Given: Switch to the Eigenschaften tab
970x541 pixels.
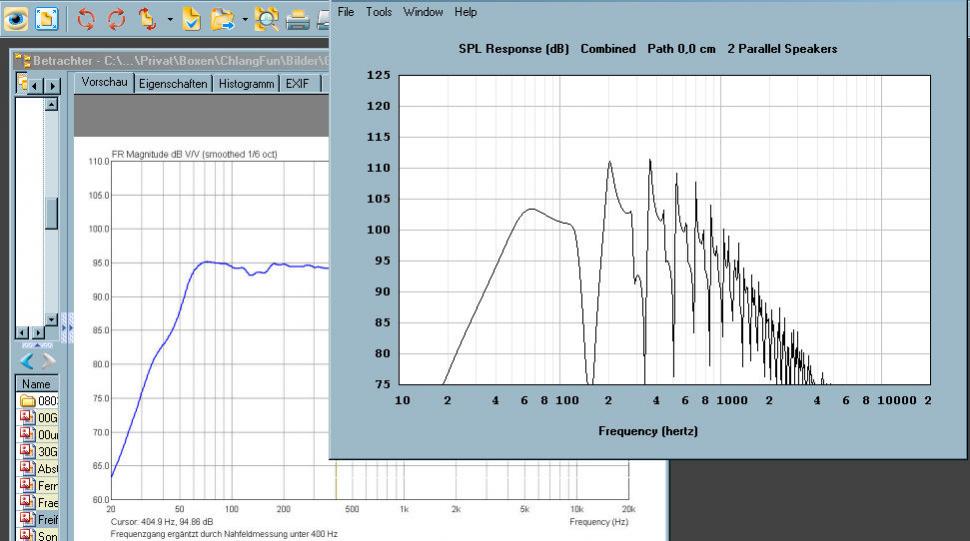Looking at the screenshot, I should pos(173,83).
